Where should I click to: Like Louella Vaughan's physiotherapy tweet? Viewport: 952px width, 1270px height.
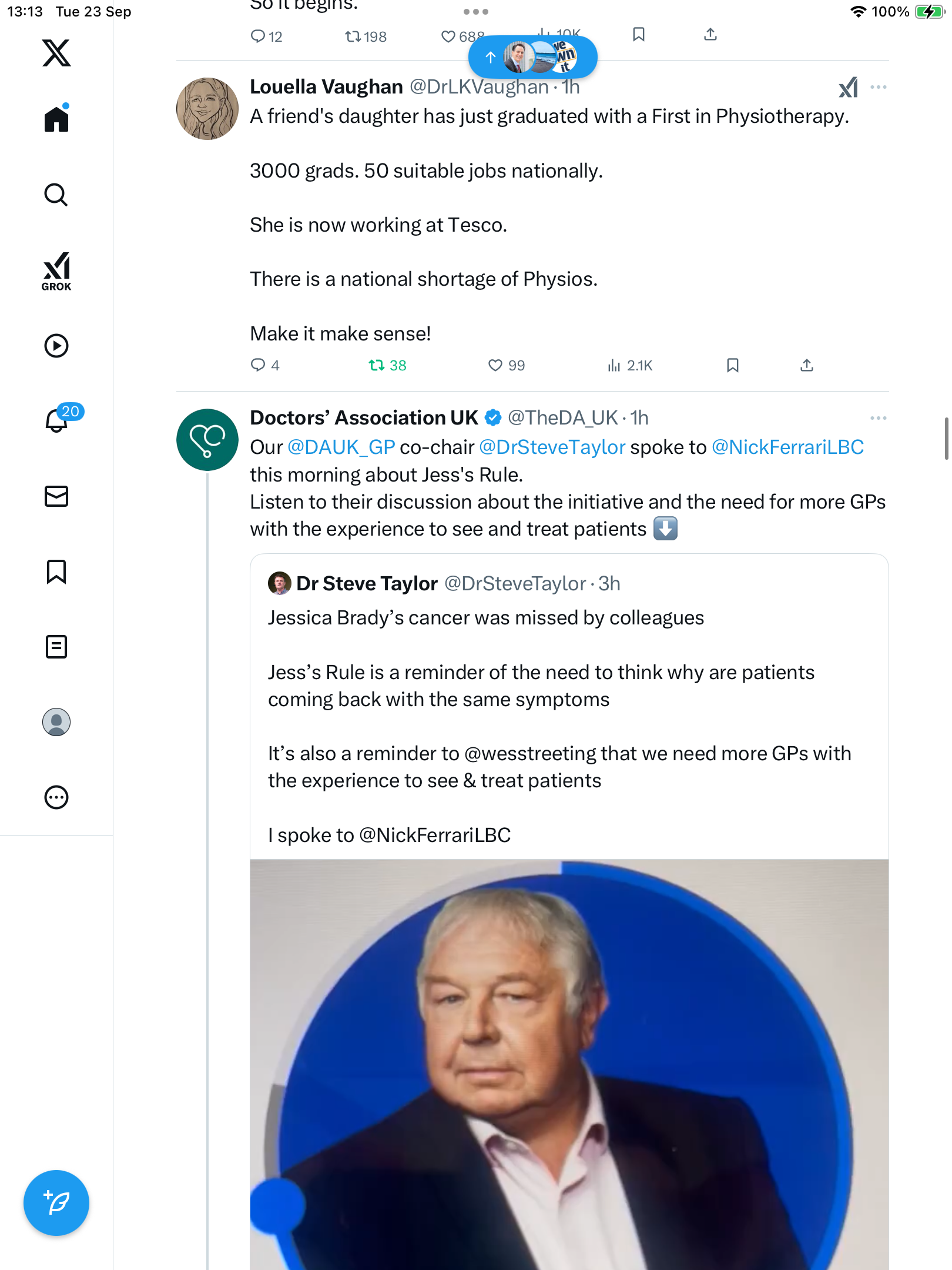coord(506,366)
